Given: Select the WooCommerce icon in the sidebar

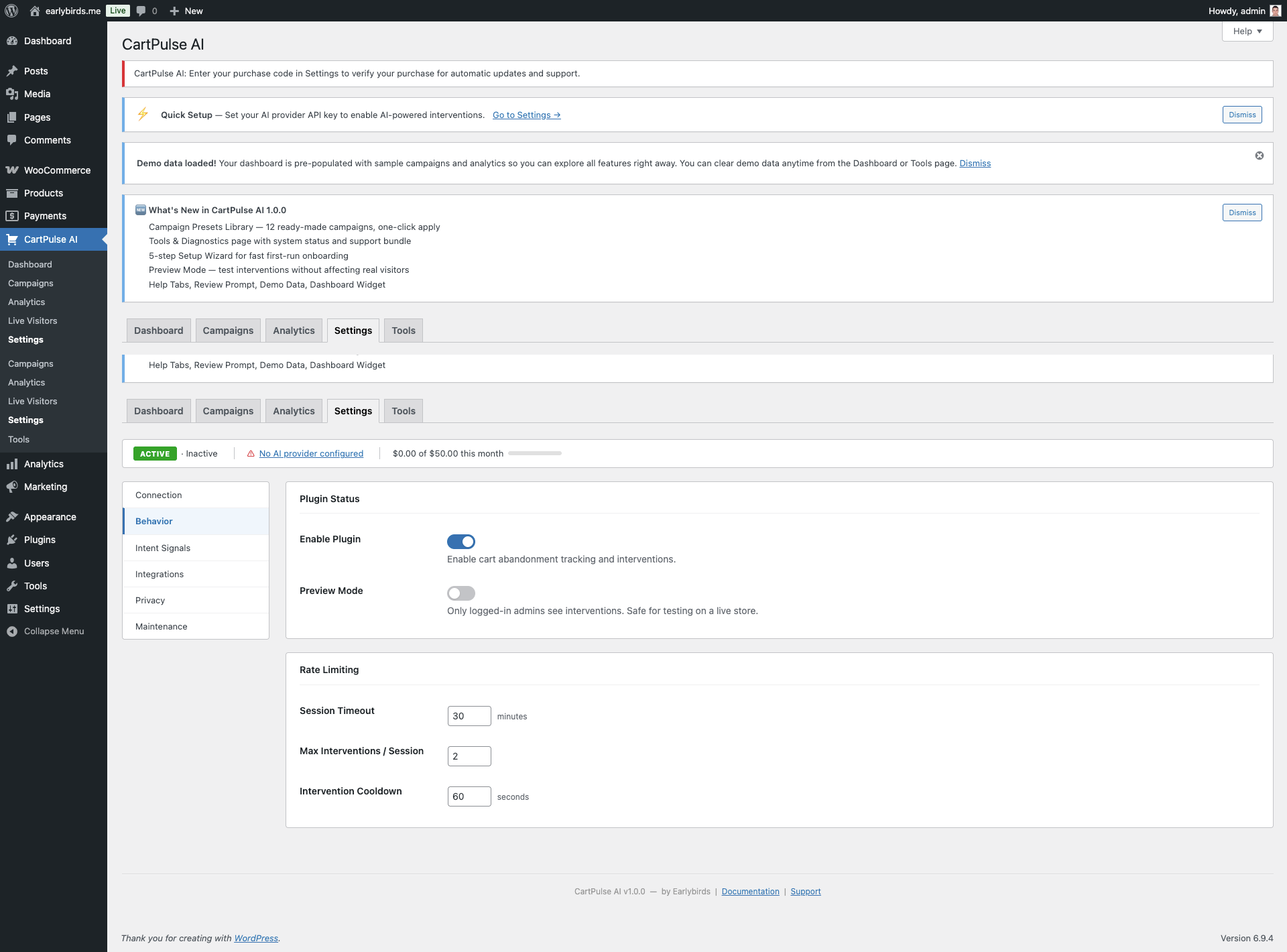Looking at the screenshot, I should pyautogui.click(x=13, y=170).
